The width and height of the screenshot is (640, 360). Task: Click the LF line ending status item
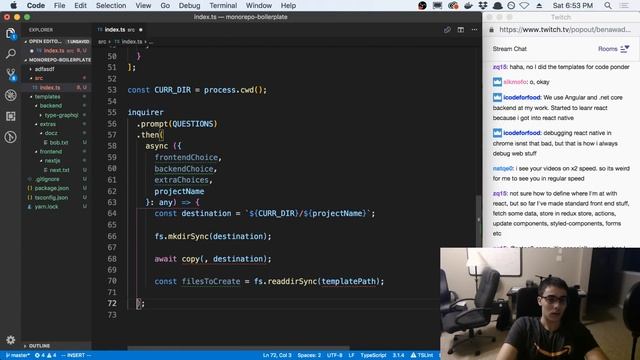pos(351,355)
